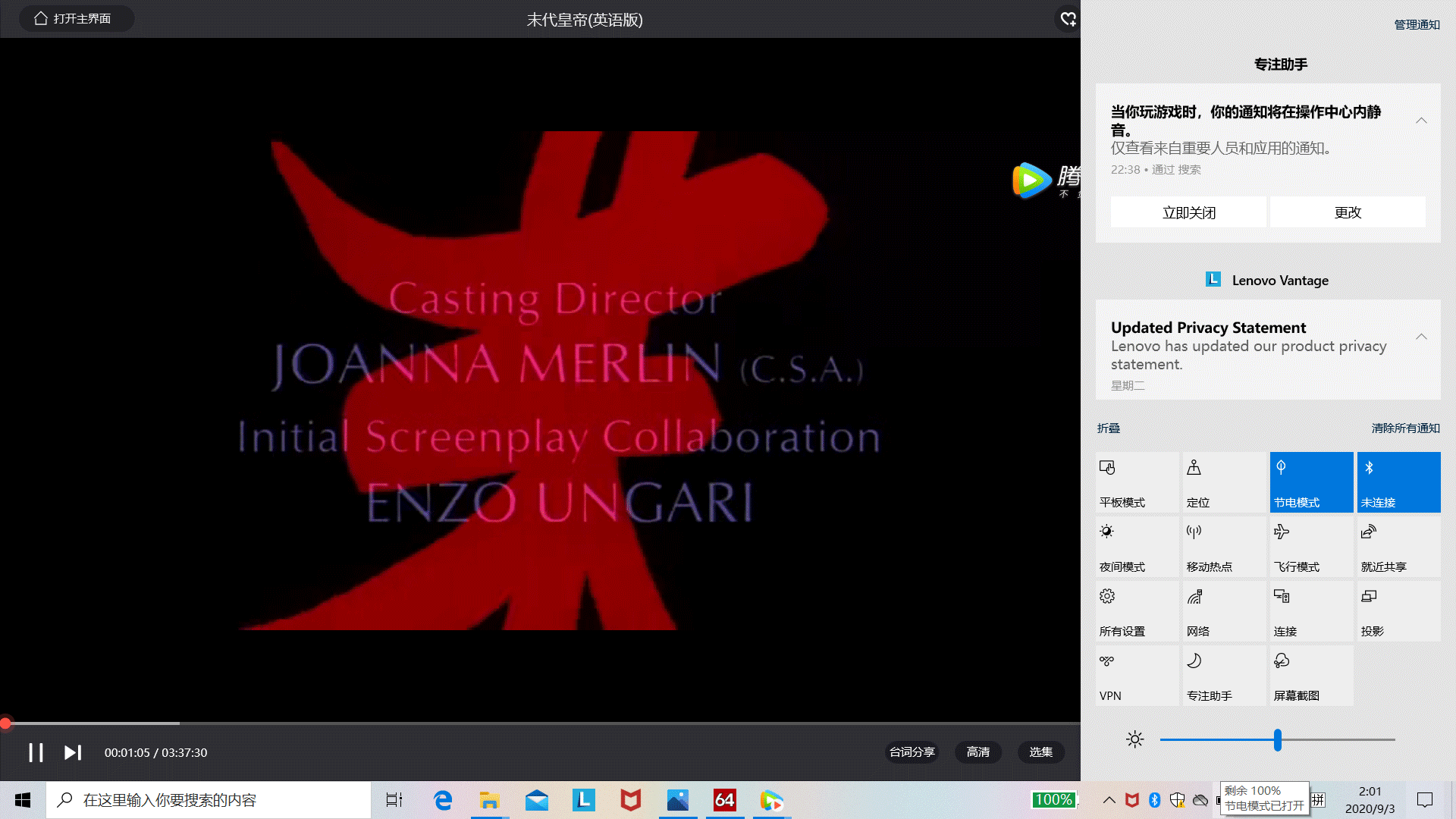Click the taskbar search box
The image size is (1456, 819).
click(209, 800)
